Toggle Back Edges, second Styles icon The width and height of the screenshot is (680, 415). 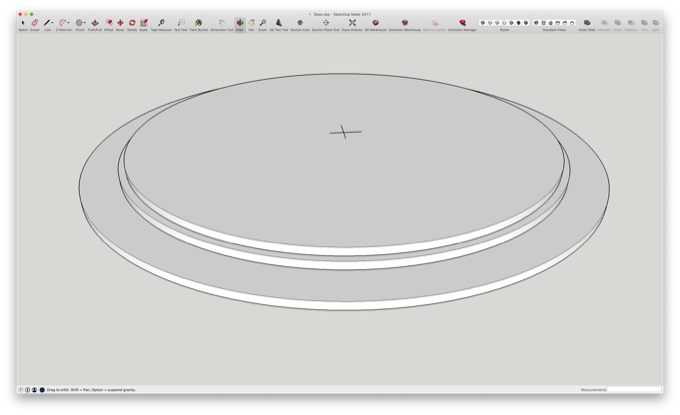[x=490, y=23]
